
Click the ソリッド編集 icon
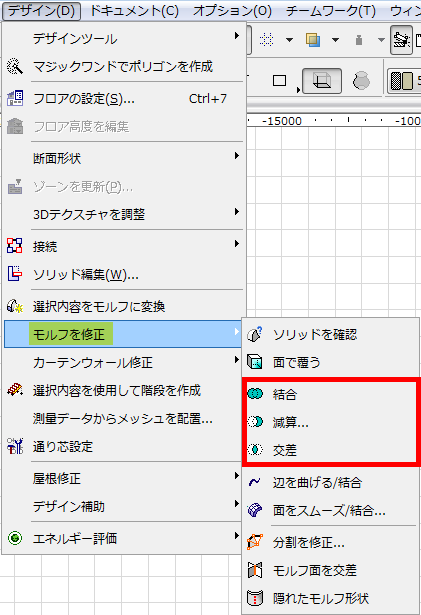pyautogui.click(x=15, y=274)
